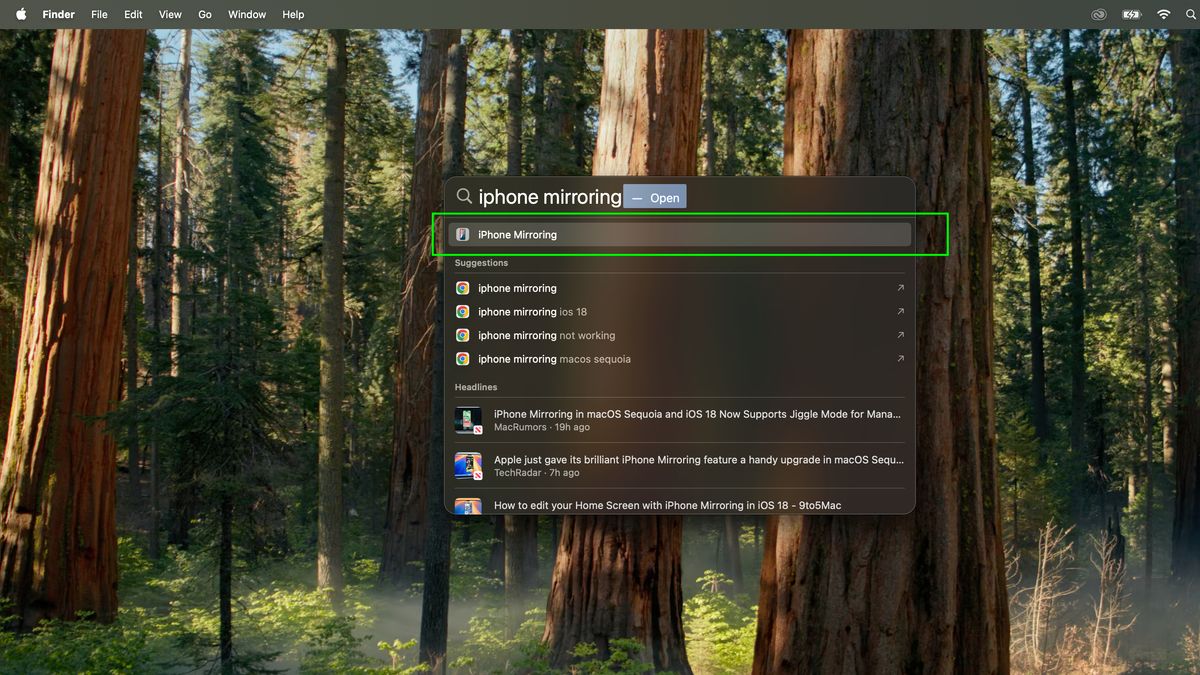Open the TechRadar iPhone Mirroring headline
The width and height of the screenshot is (1200, 675).
(x=680, y=466)
